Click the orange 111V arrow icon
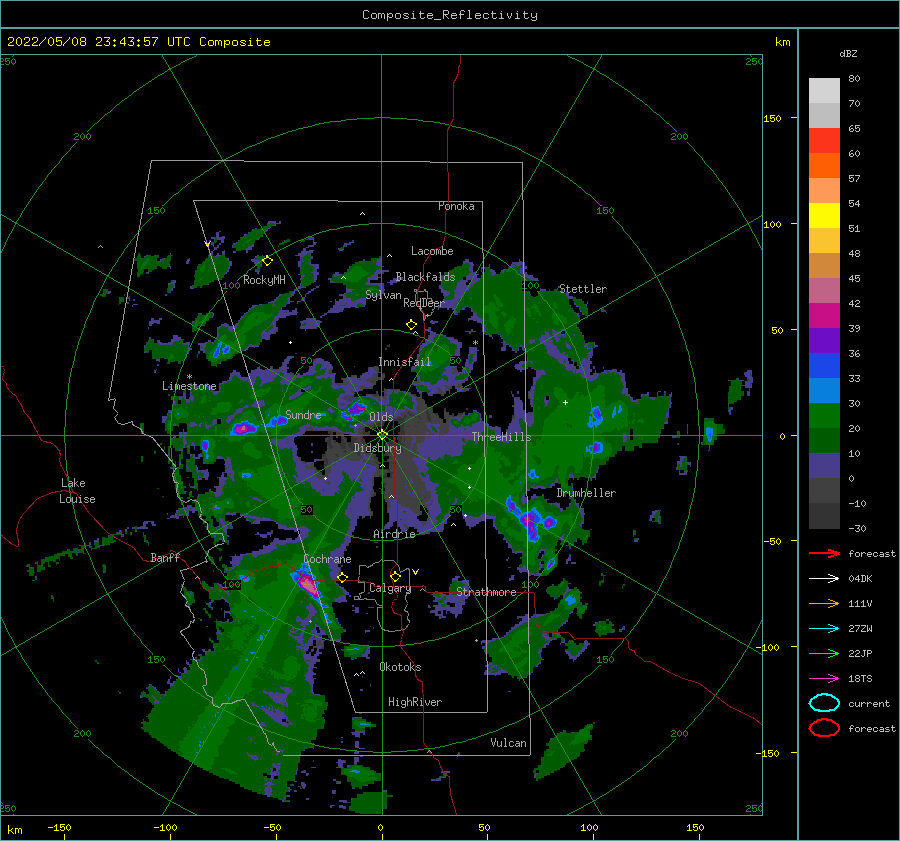 pyautogui.click(x=824, y=603)
